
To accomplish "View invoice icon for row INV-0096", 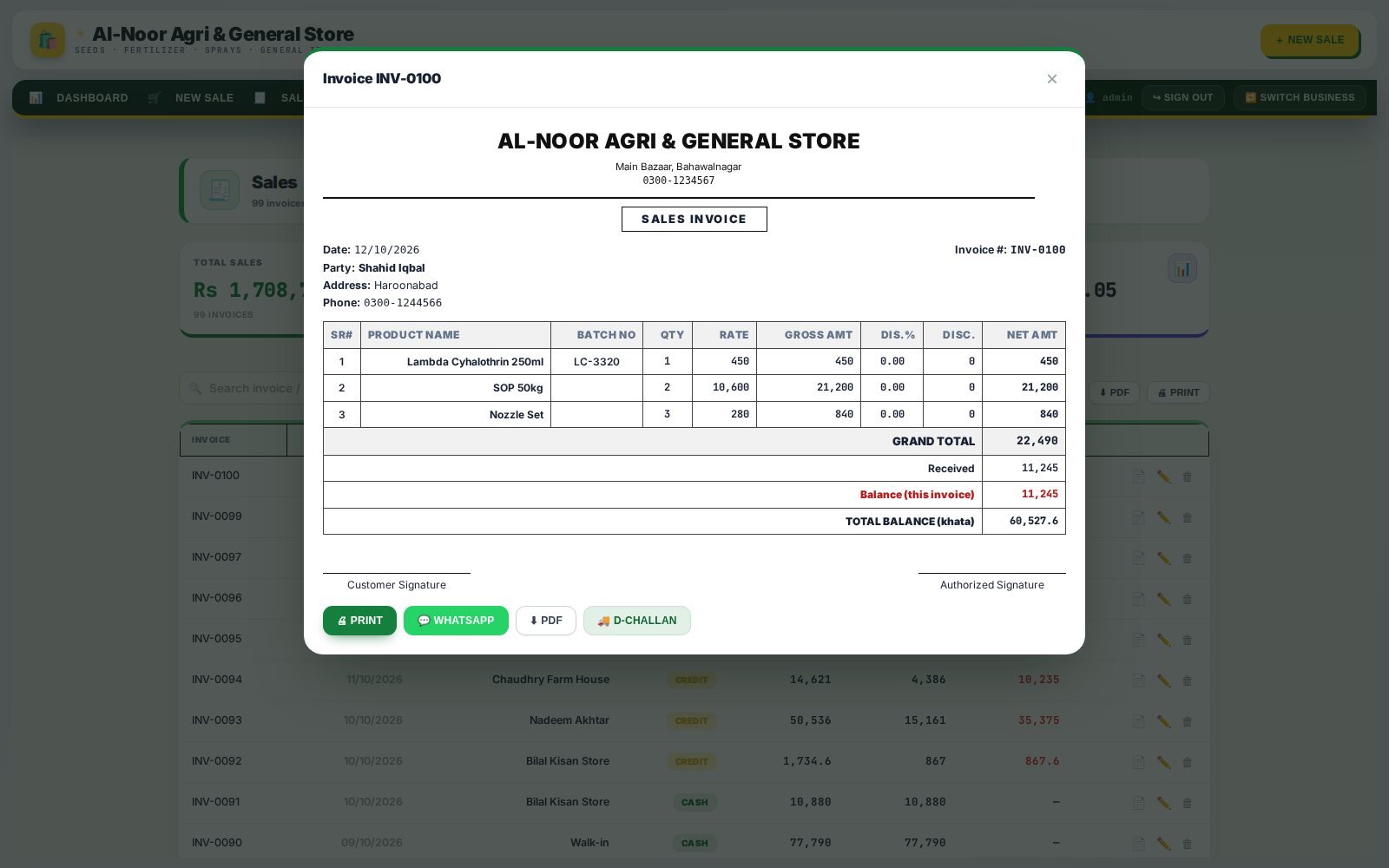I will pyautogui.click(x=1138, y=599).
